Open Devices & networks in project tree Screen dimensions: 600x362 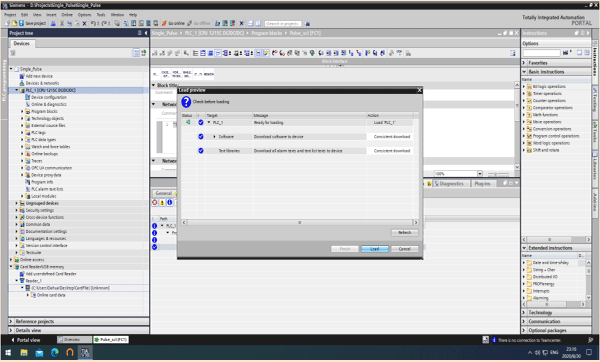(42, 83)
